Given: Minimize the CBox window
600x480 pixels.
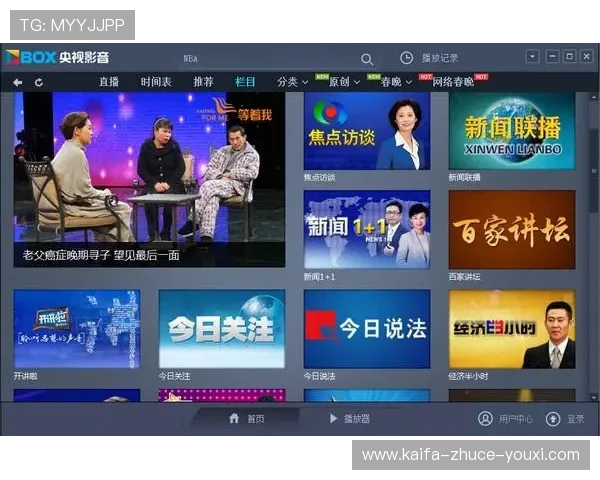Looking at the screenshot, I should point(552,57).
